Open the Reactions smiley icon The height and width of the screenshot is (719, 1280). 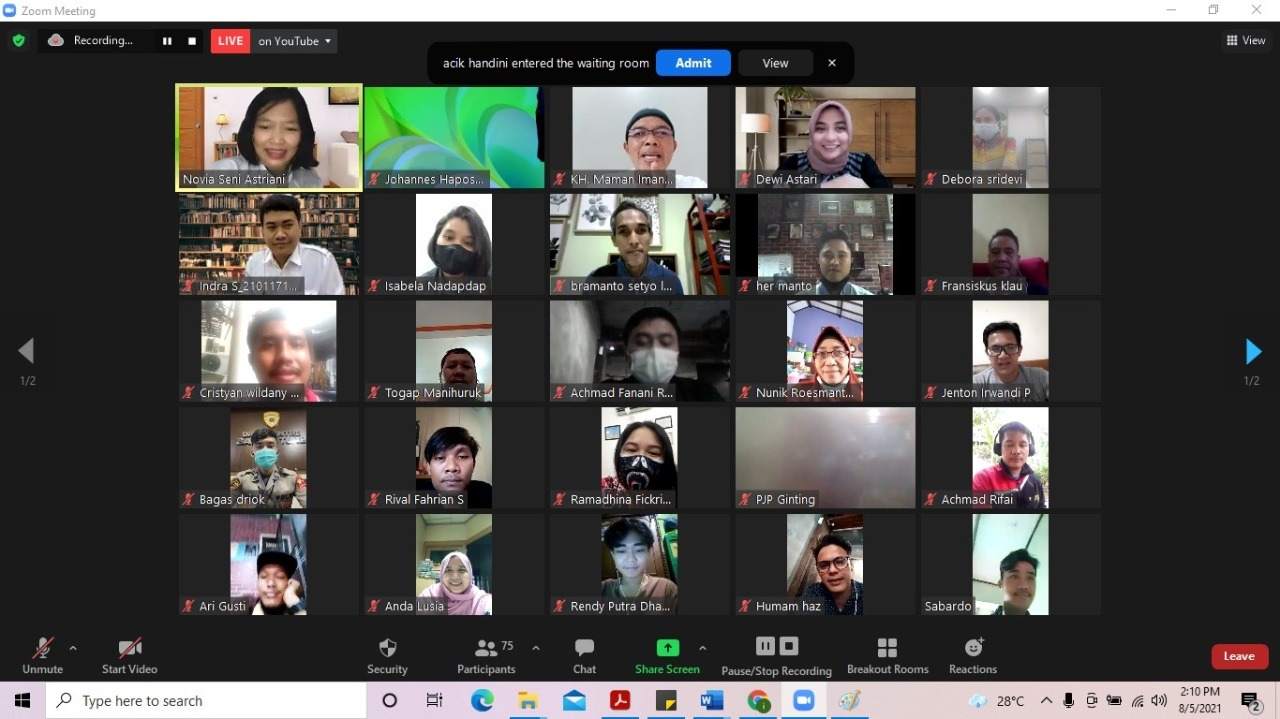pos(973,648)
